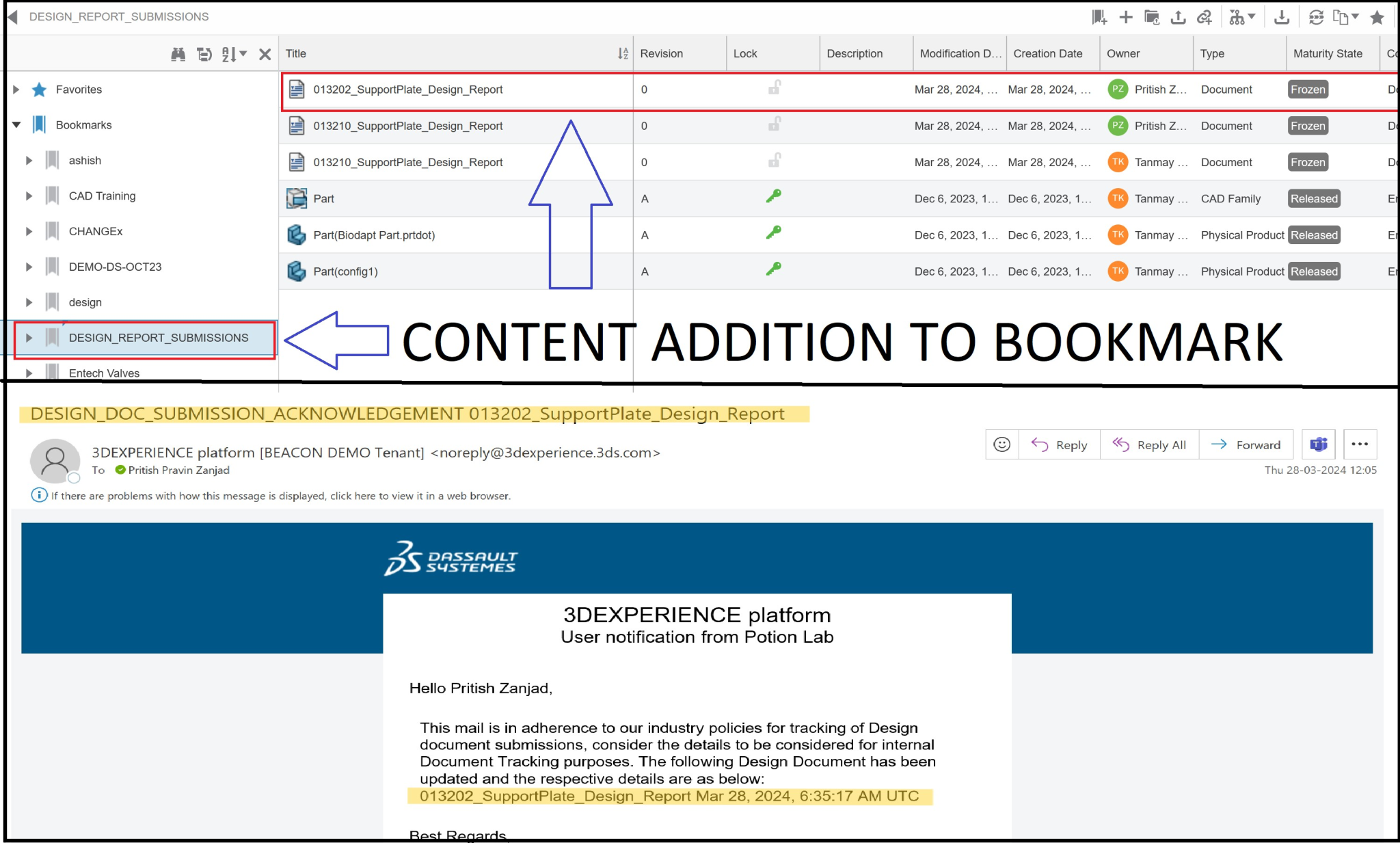Screen dimensions: 1400x843
Task: Click Released badge in CAD Family row
Action: (x=1314, y=198)
